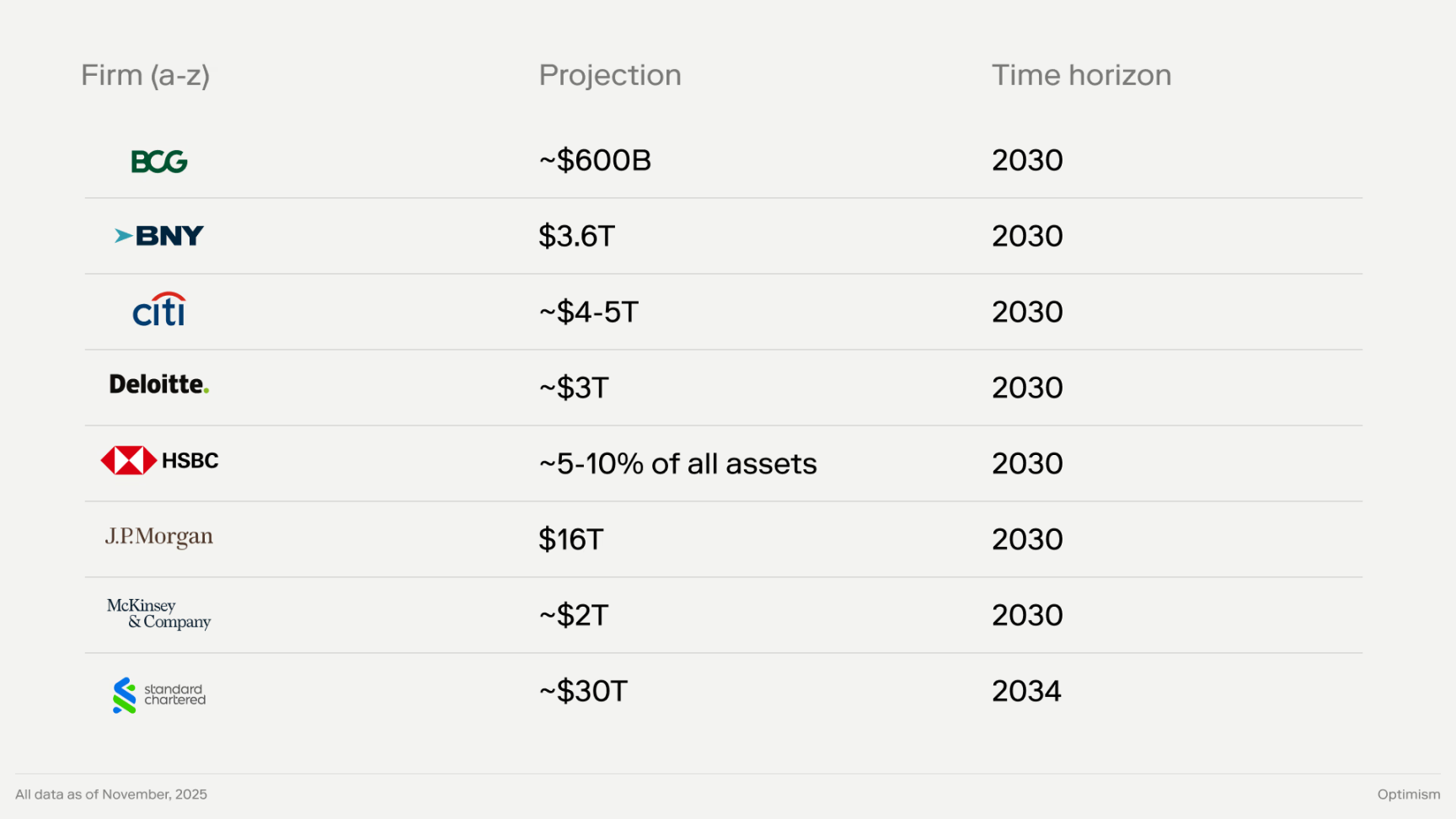Click the BCG logo
Viewport: 1456px width, 819px height.
coord(159,161)
